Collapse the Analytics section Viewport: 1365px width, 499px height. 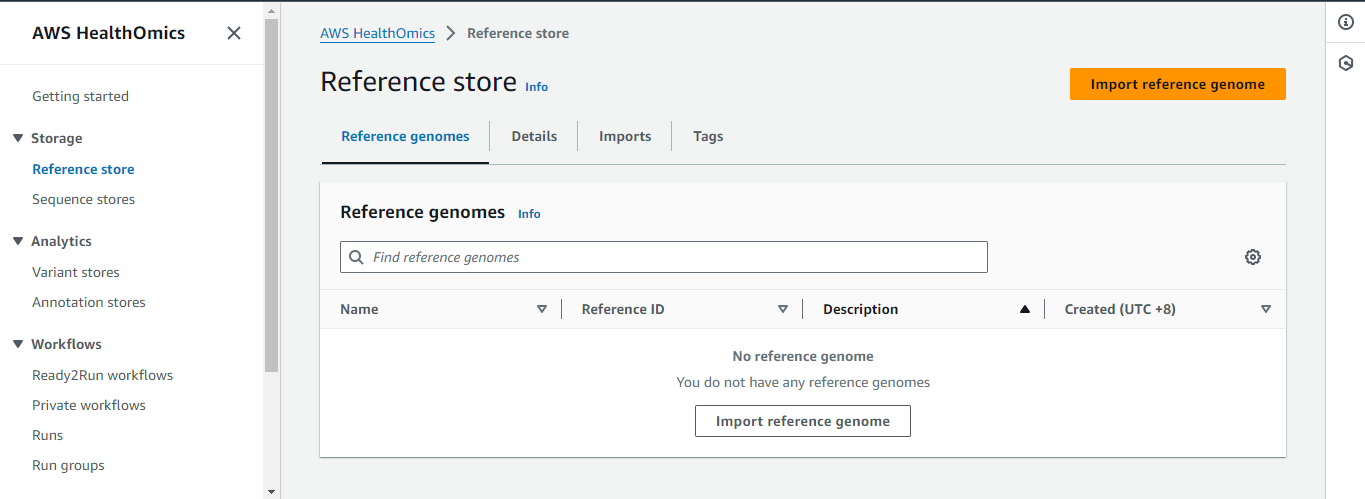(x=18, y=241)
